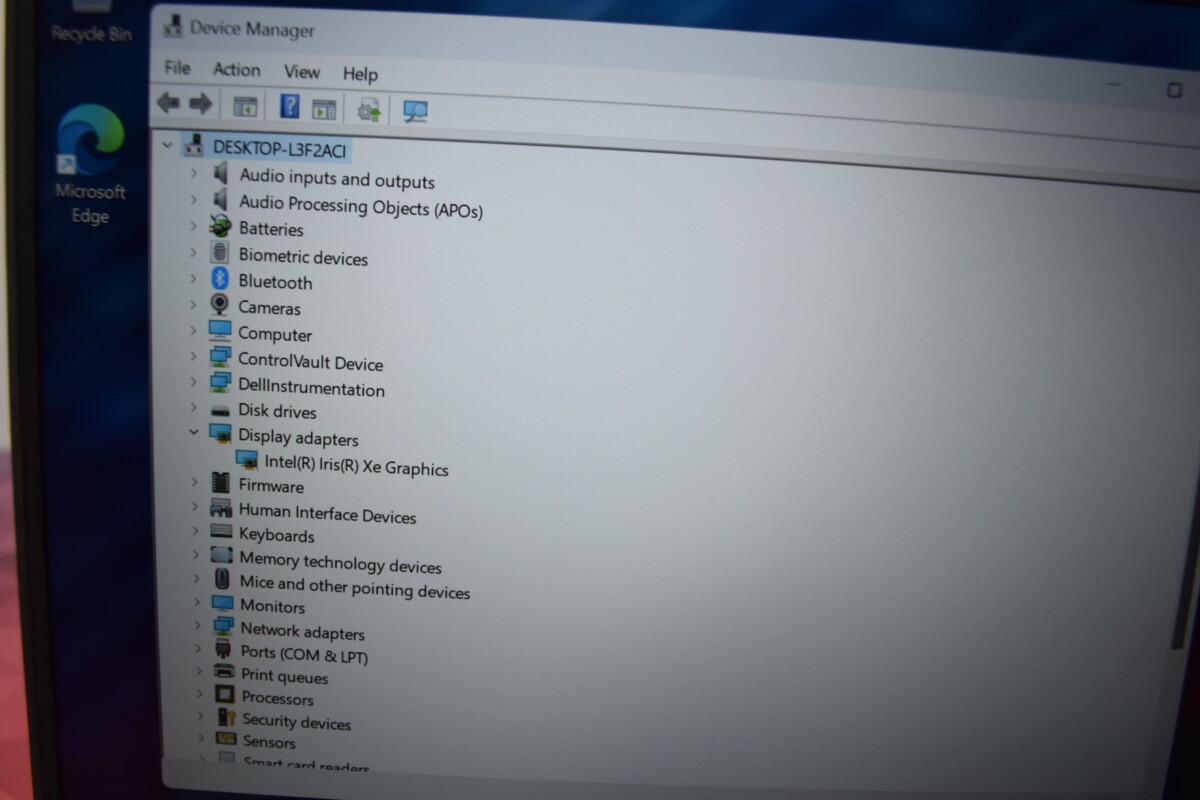The width and height of the screenshot is (1200, 800).
Task: Click the ControlVault Device icon
Action: 220,357
